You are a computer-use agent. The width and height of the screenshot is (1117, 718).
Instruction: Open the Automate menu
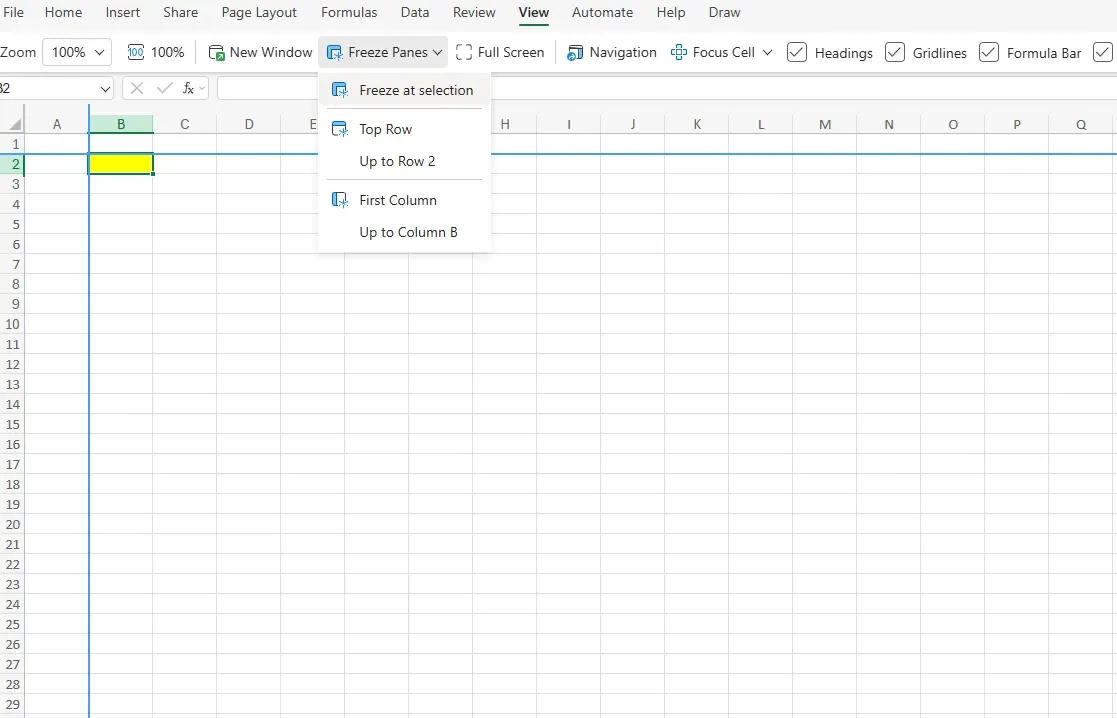(x=602, y=12)
